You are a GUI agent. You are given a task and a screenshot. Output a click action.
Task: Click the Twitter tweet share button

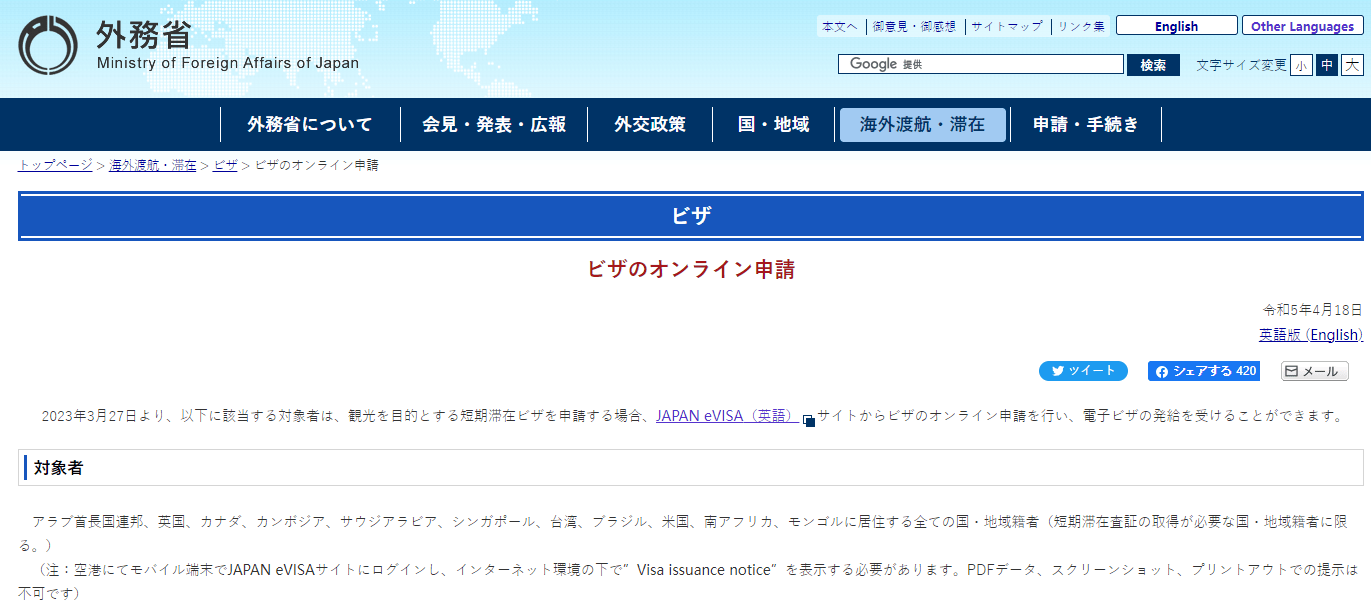tap(1083, 371)
